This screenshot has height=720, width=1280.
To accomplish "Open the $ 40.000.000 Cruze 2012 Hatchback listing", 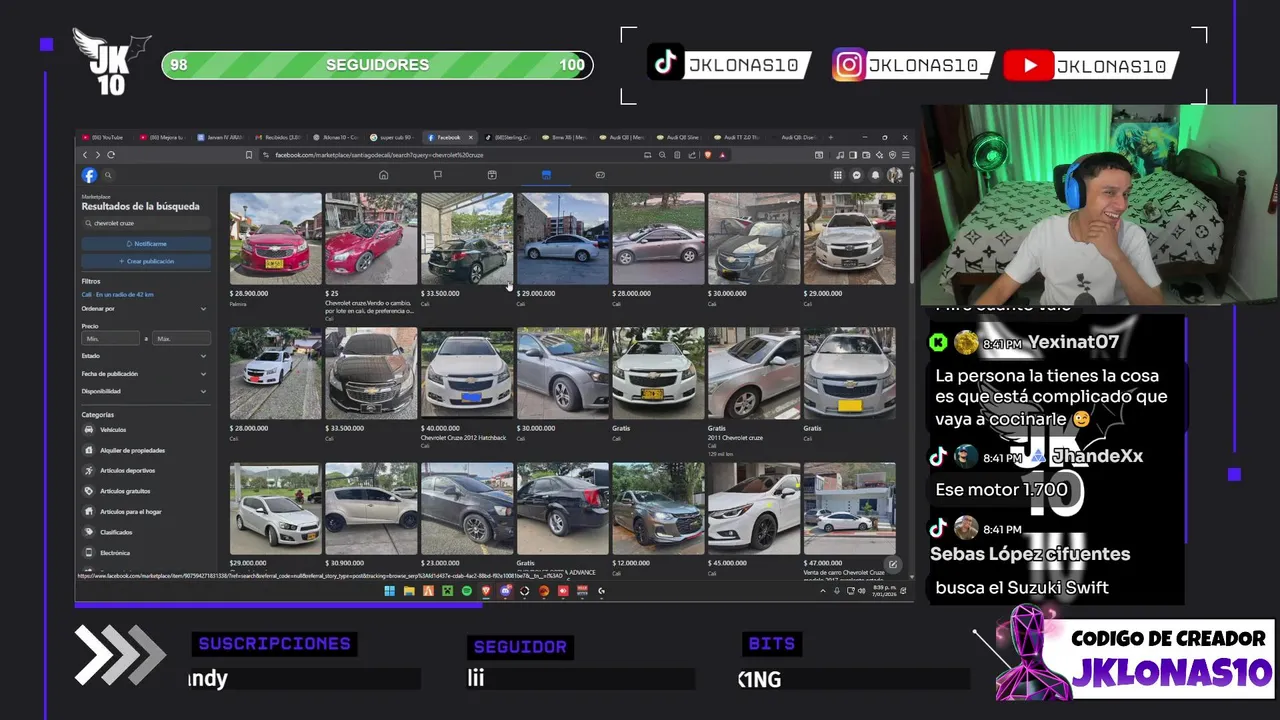I will coord(467,373).
